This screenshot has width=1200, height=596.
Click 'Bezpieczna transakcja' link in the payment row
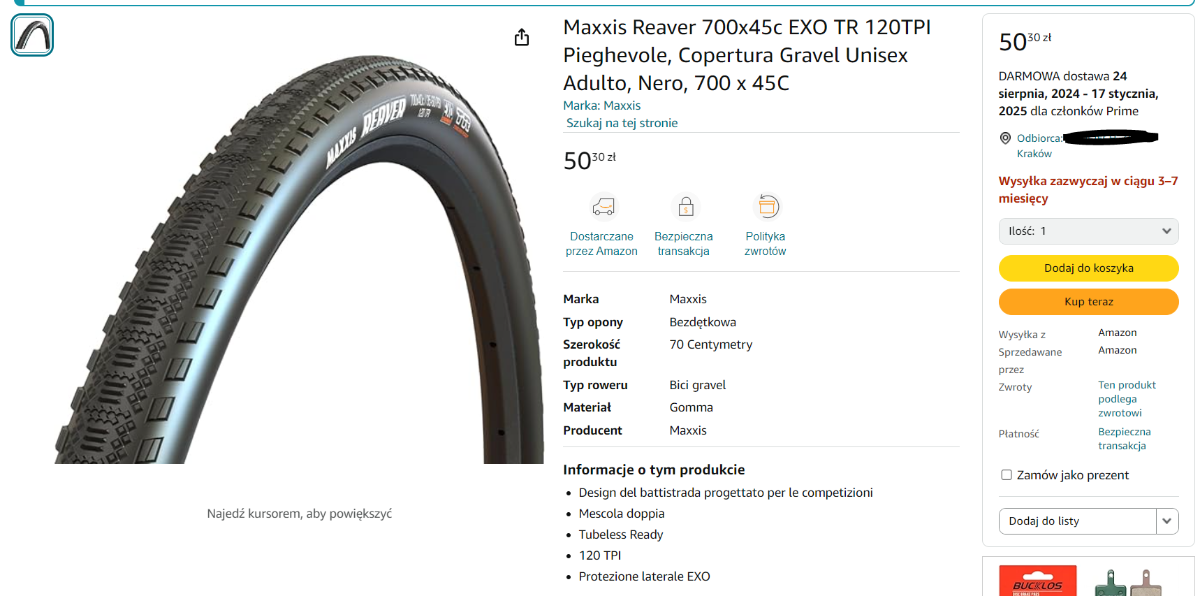point(1124,439)
